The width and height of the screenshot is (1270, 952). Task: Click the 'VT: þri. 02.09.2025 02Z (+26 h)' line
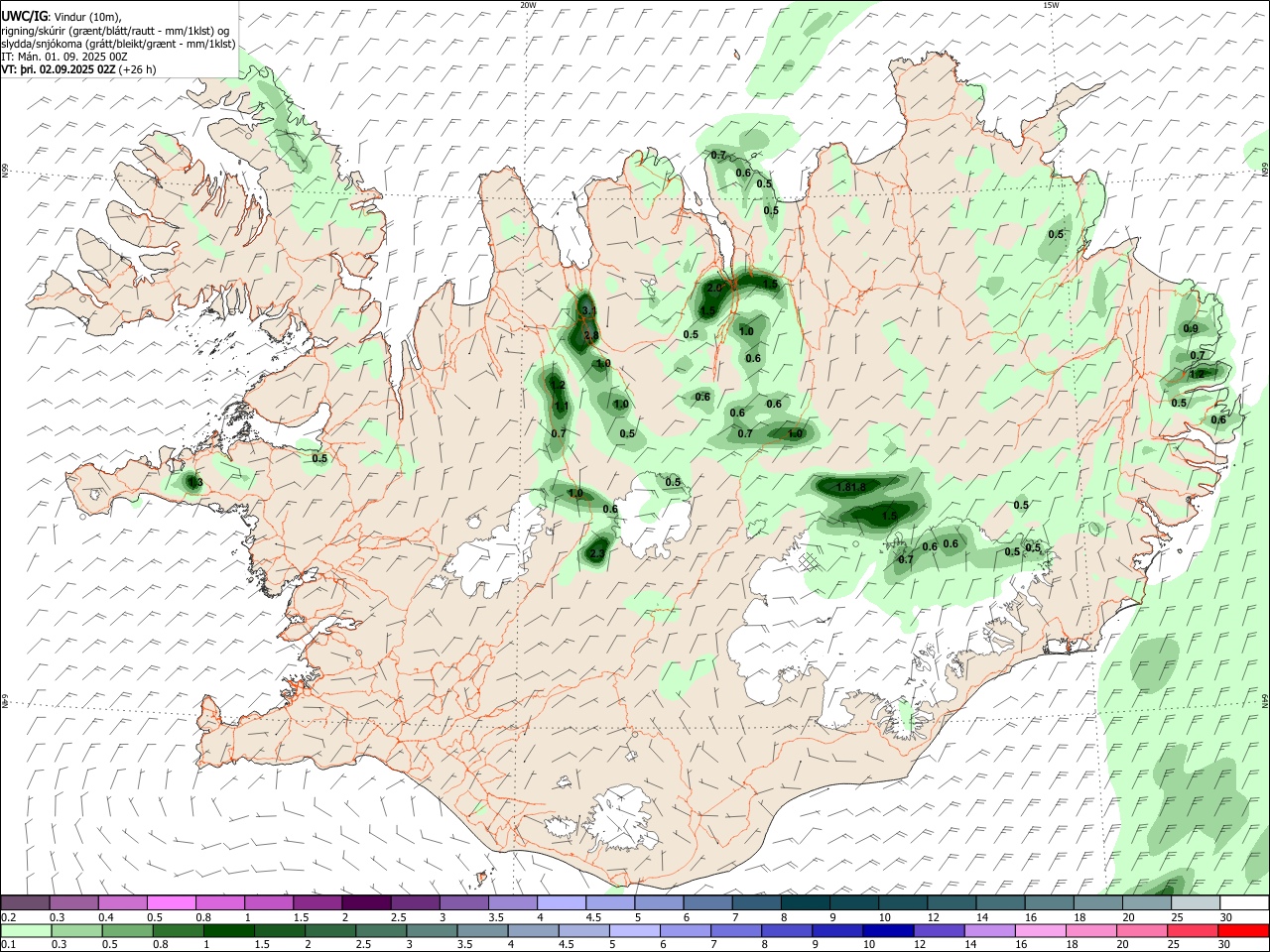pos(78,69)
